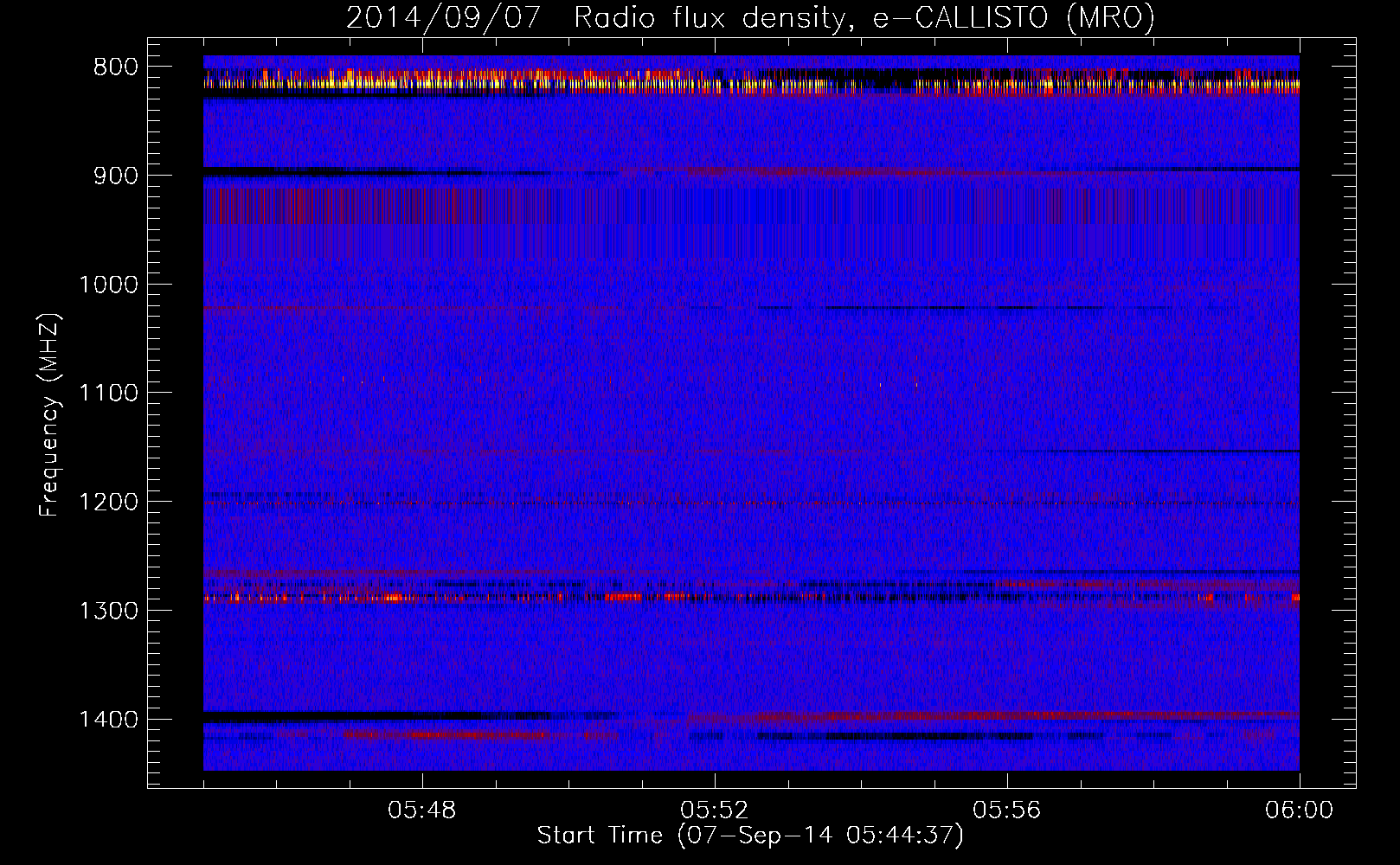Click the red vertical striped band near 930 MHz
This screenshot has height=865, width=1400.
[751, 207]
